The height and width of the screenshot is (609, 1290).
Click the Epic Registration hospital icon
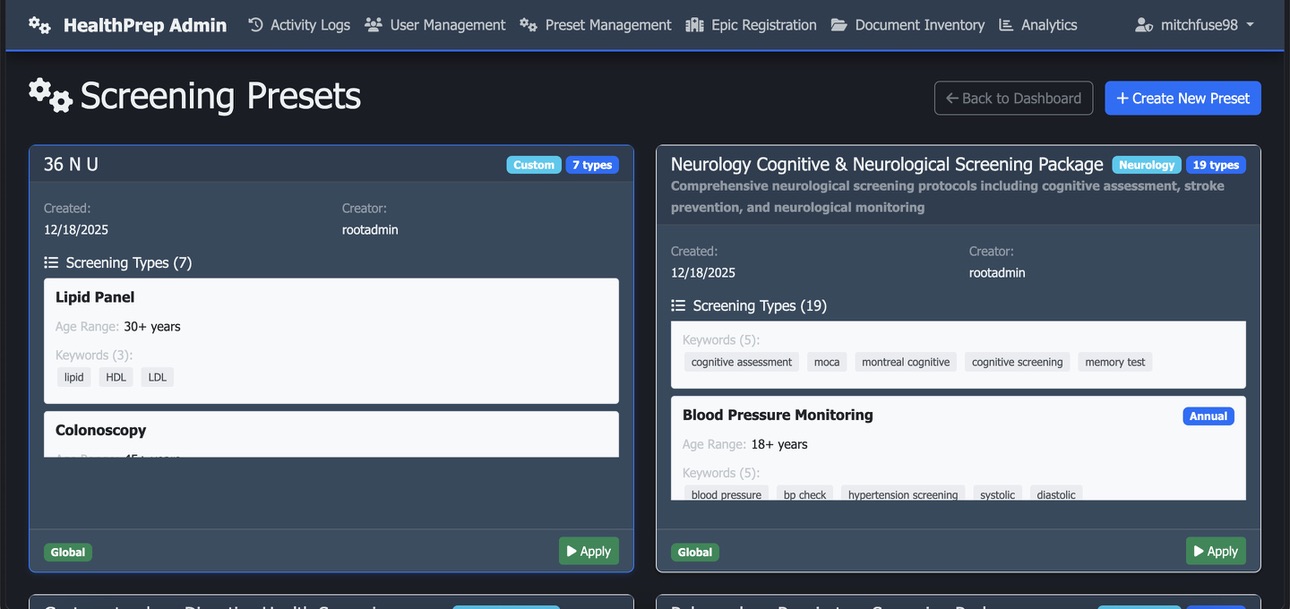[x=695, y=25]
